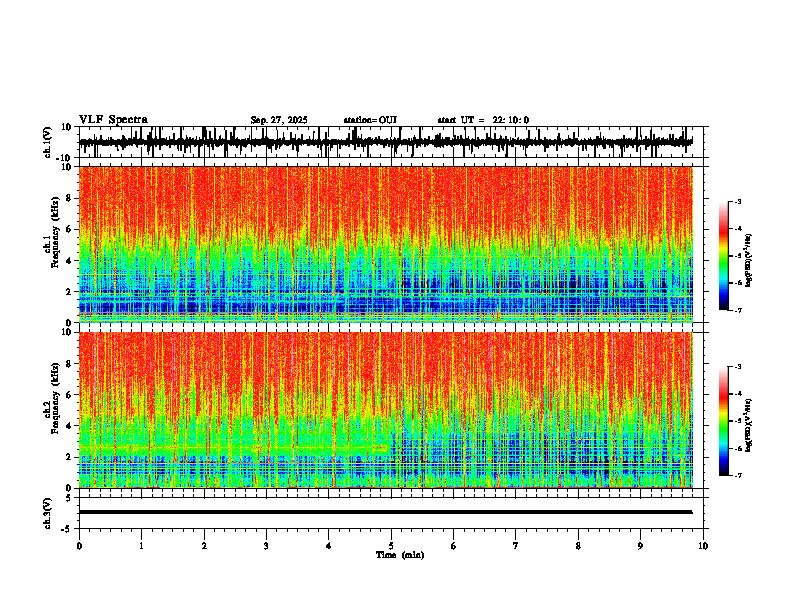Click the "8" kHz tick on ch.1 frequency axis
Screen dimensions: 792x612
[x=69, y=198]
